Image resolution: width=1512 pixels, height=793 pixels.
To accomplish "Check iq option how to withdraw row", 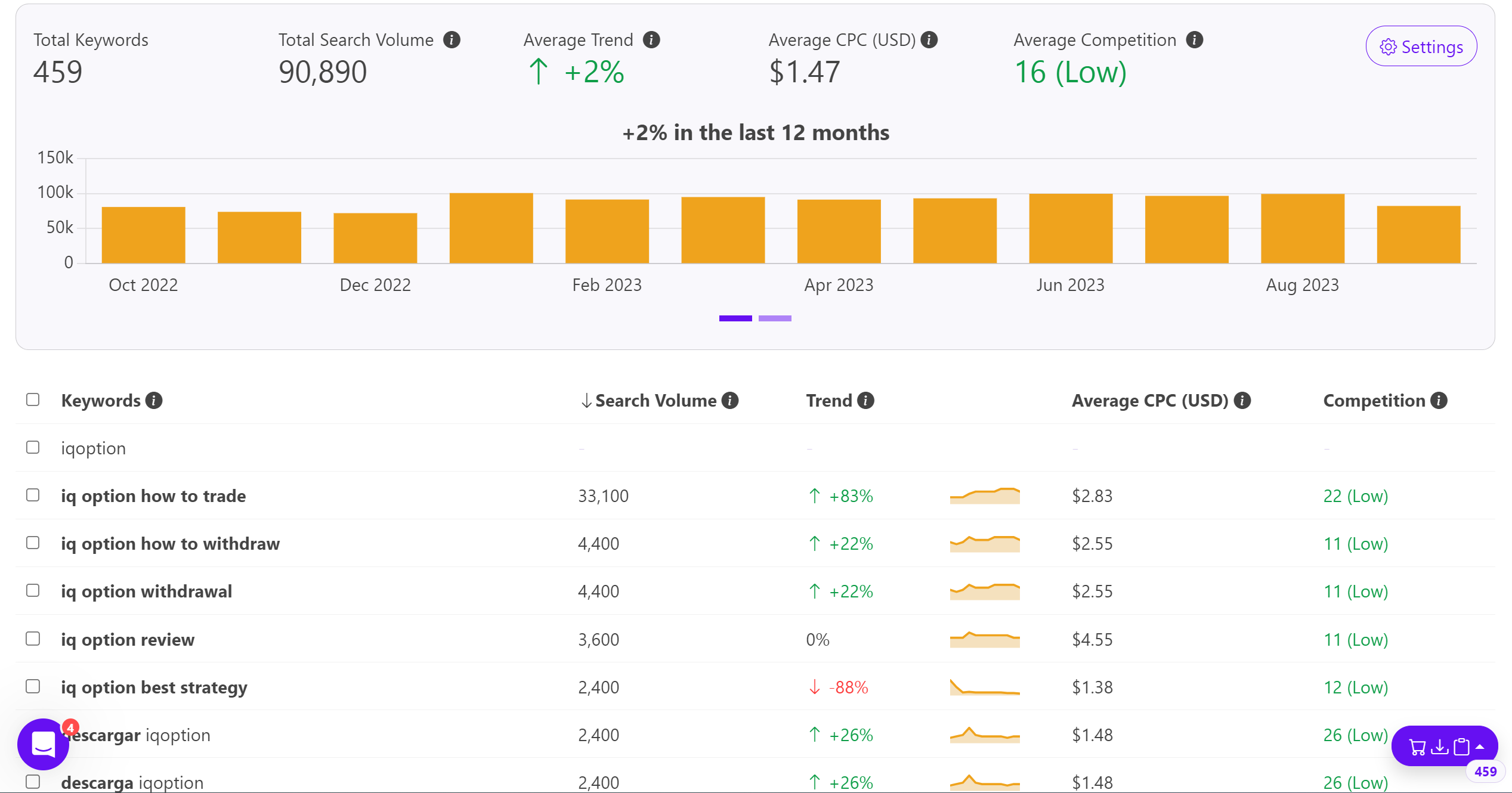I will click(33, 543).
